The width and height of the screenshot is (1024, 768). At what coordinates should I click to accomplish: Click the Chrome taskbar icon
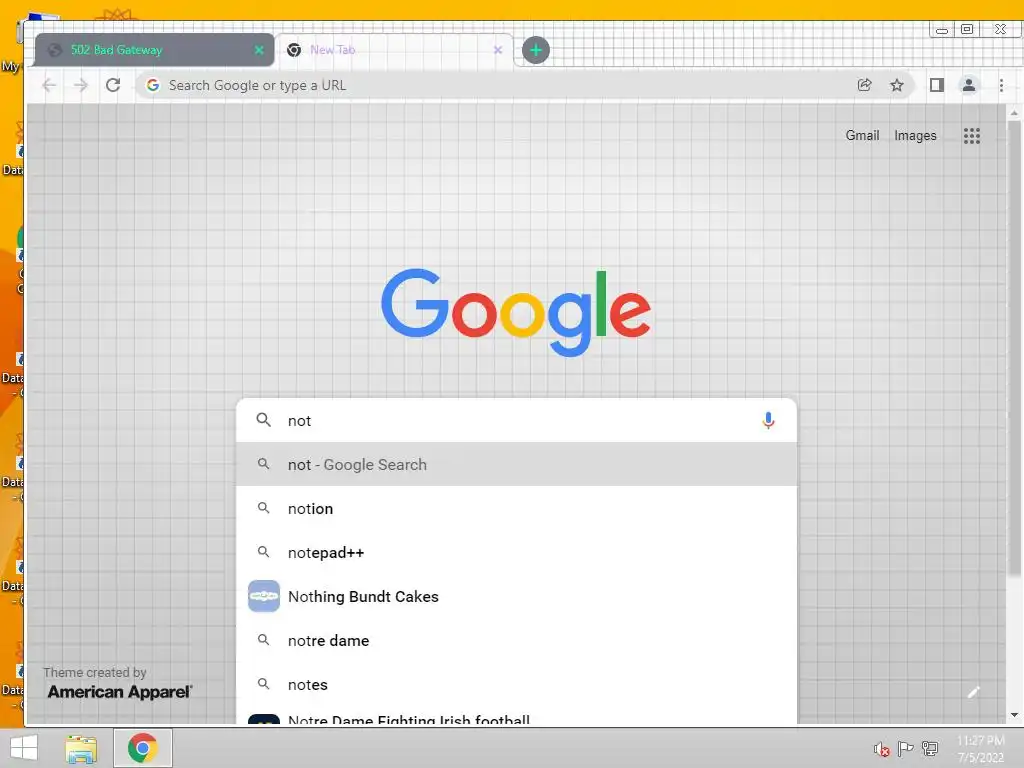pos(142,748)
